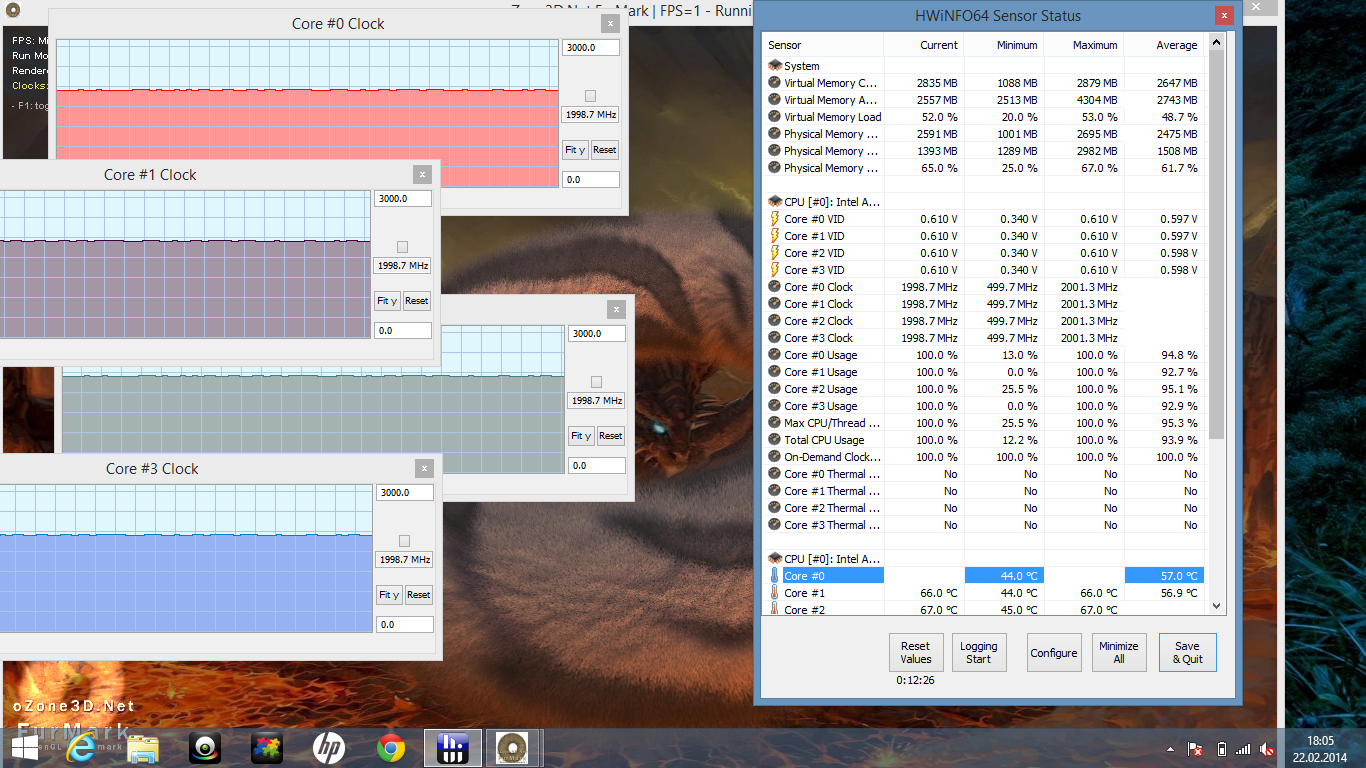Open the green-eye webcam app on the taskbar
Viewport: 1366px width, 768px height.
point(206,748)
